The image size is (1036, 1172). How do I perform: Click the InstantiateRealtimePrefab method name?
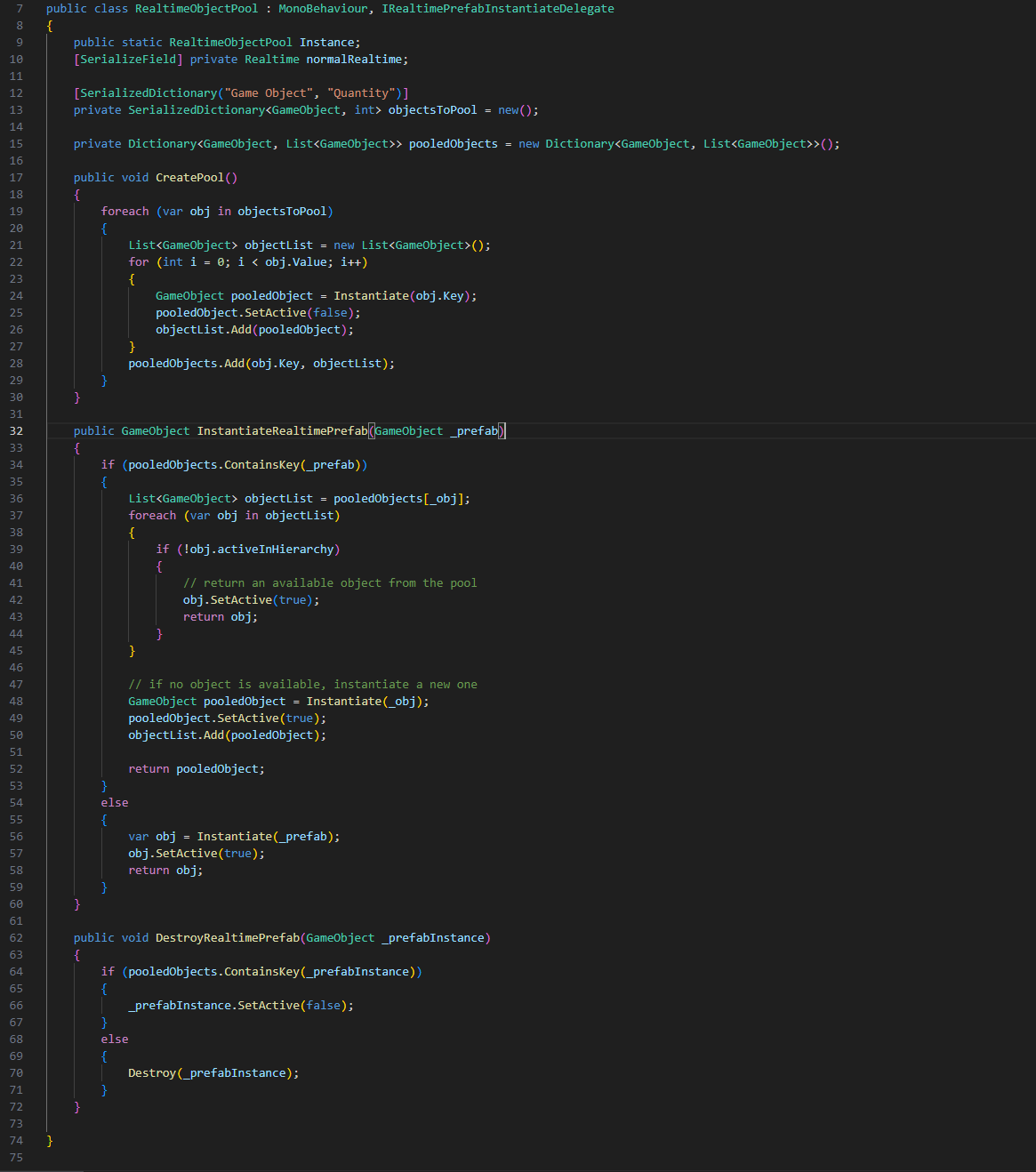coord(282,431)
